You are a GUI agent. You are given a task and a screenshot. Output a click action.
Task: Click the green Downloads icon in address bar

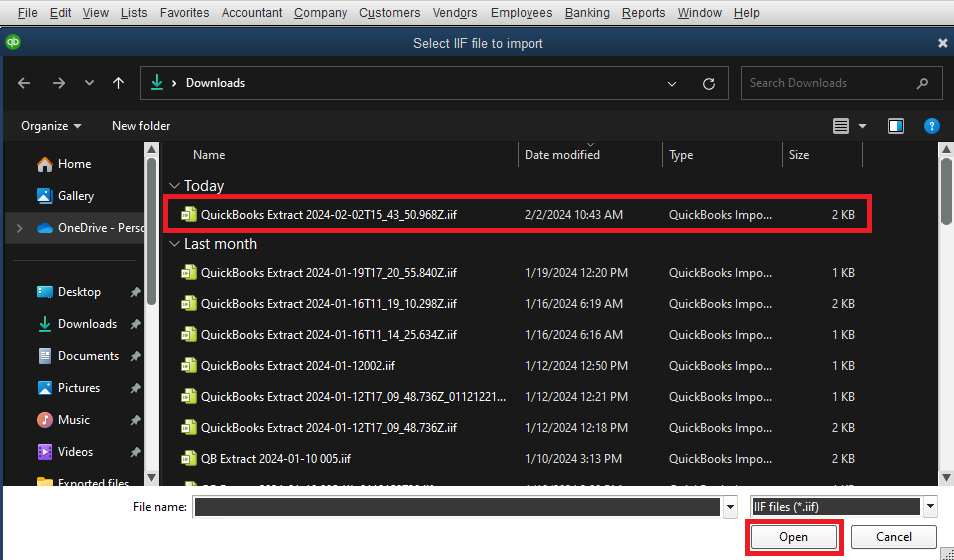click(x=157, y=82)
